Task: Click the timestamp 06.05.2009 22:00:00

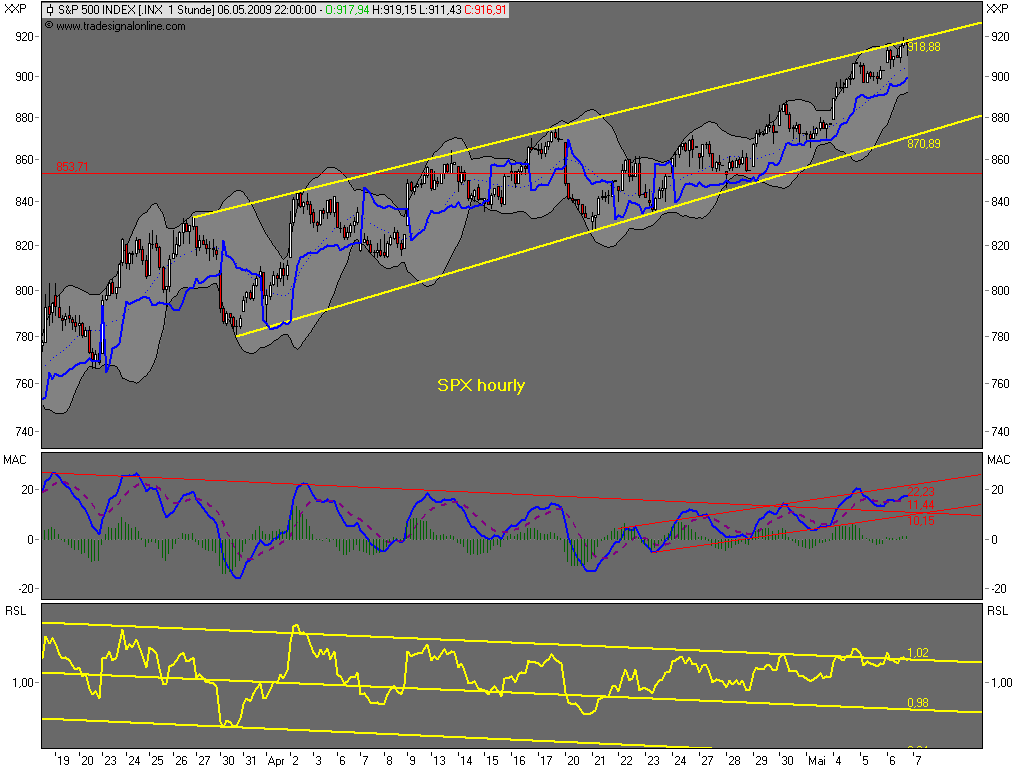Action: click(x=266, y=10)
